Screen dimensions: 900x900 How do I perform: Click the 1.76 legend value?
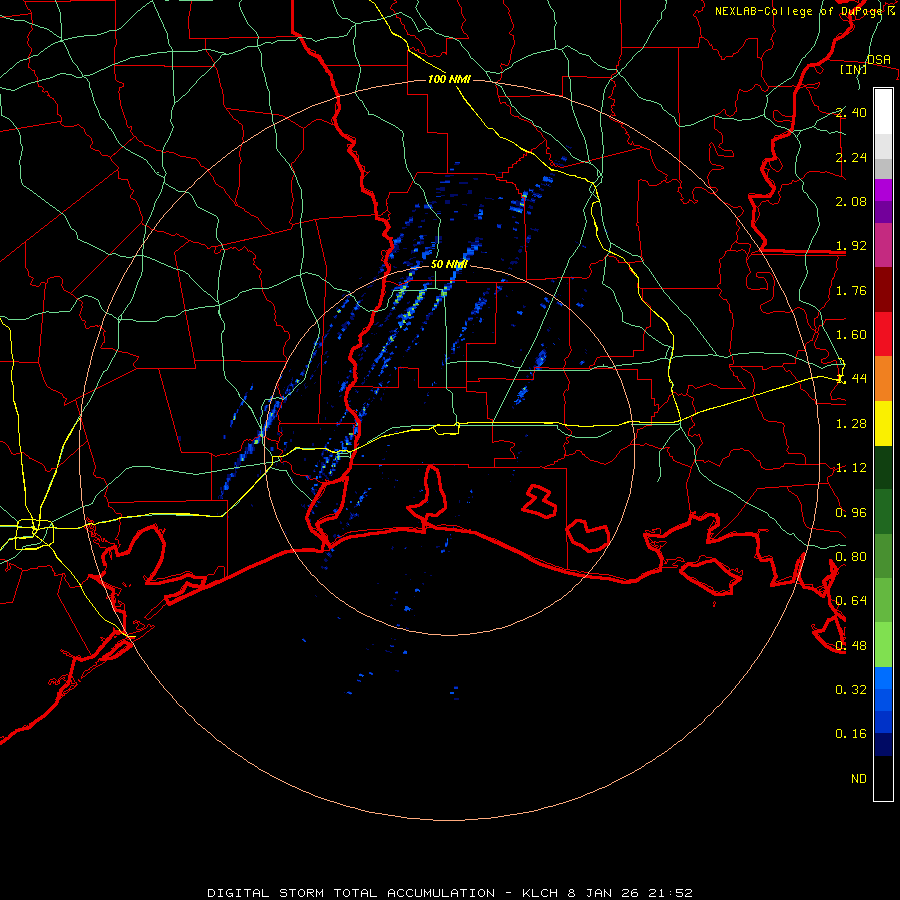(x=851, y=290)
